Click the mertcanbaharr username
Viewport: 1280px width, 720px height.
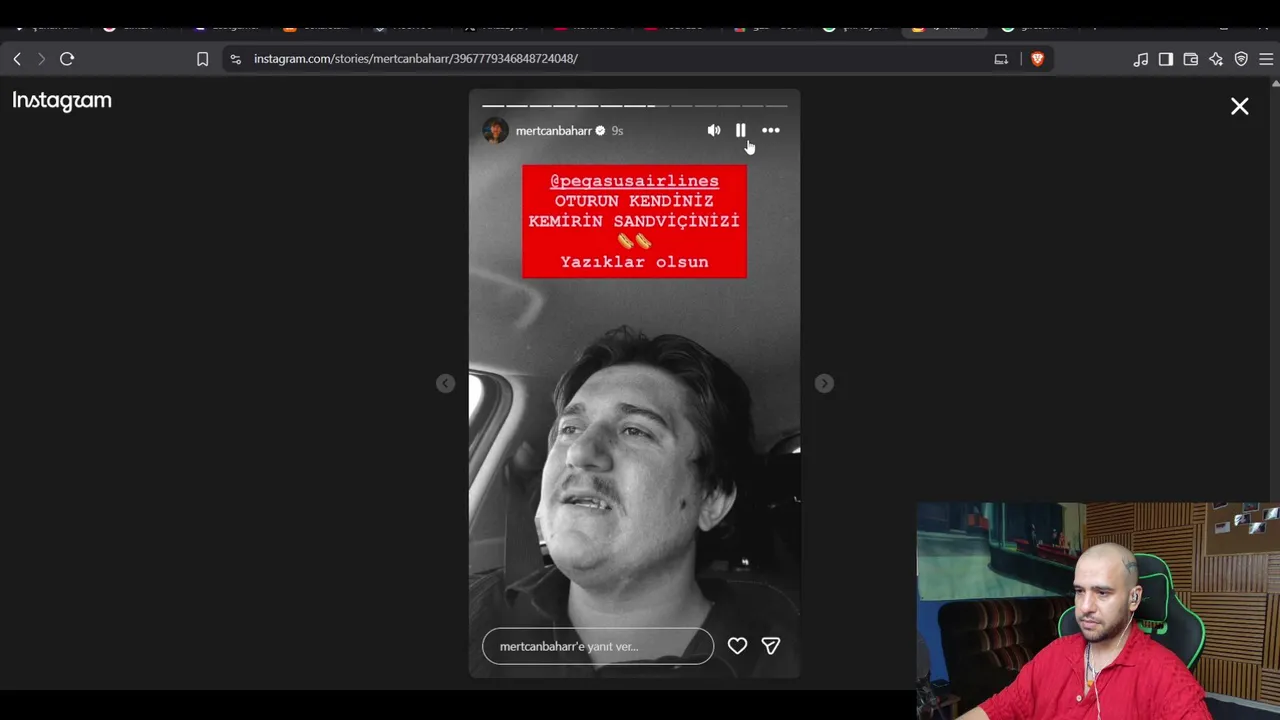click(554, 131)
